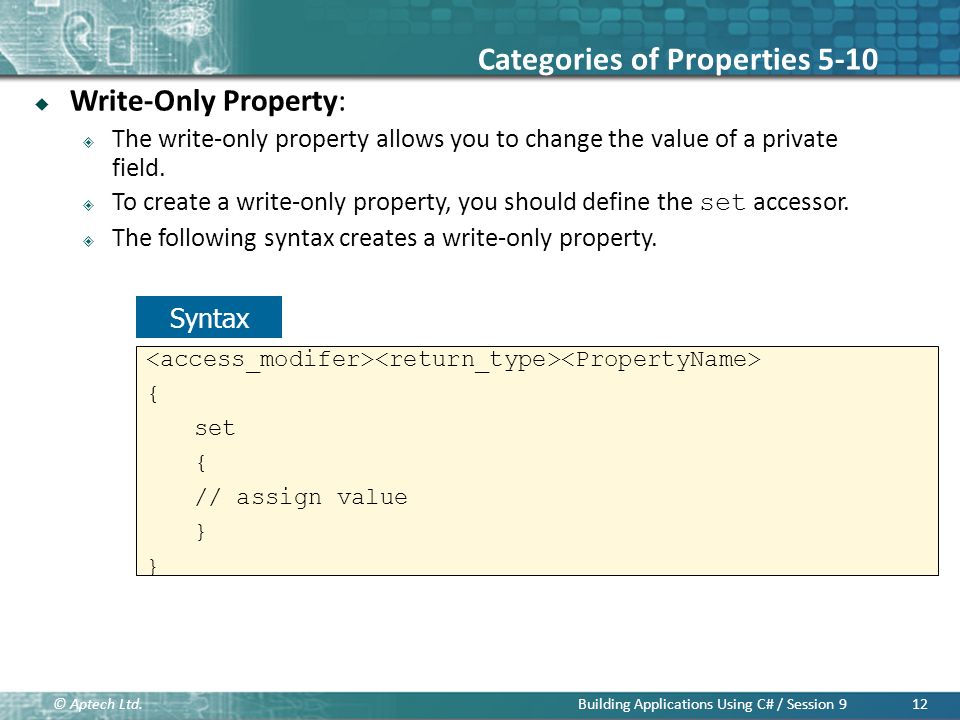This screenshot has height=720, width=960.
Task: Click the sentence starting 'The write-only property allows'
Action: pyautogui.click(x=474, y=153)
